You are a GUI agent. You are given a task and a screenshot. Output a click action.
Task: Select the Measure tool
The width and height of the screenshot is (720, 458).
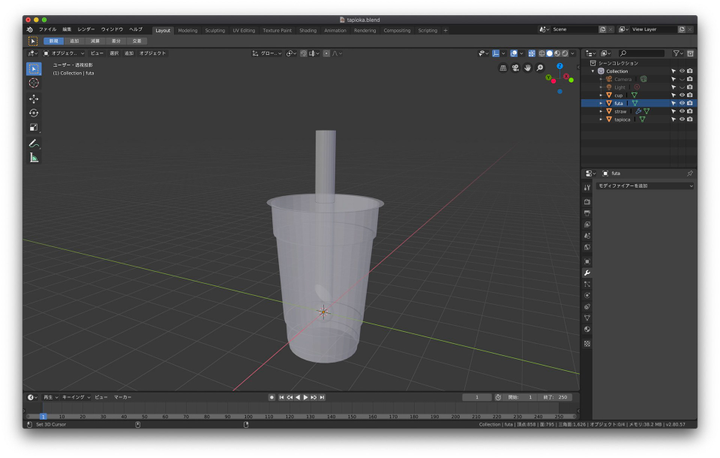(x=34, y=158)
